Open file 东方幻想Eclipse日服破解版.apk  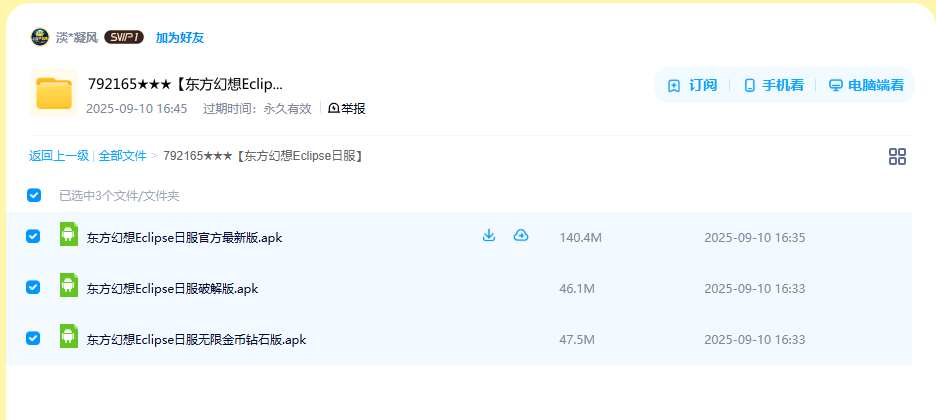(173, 289)
